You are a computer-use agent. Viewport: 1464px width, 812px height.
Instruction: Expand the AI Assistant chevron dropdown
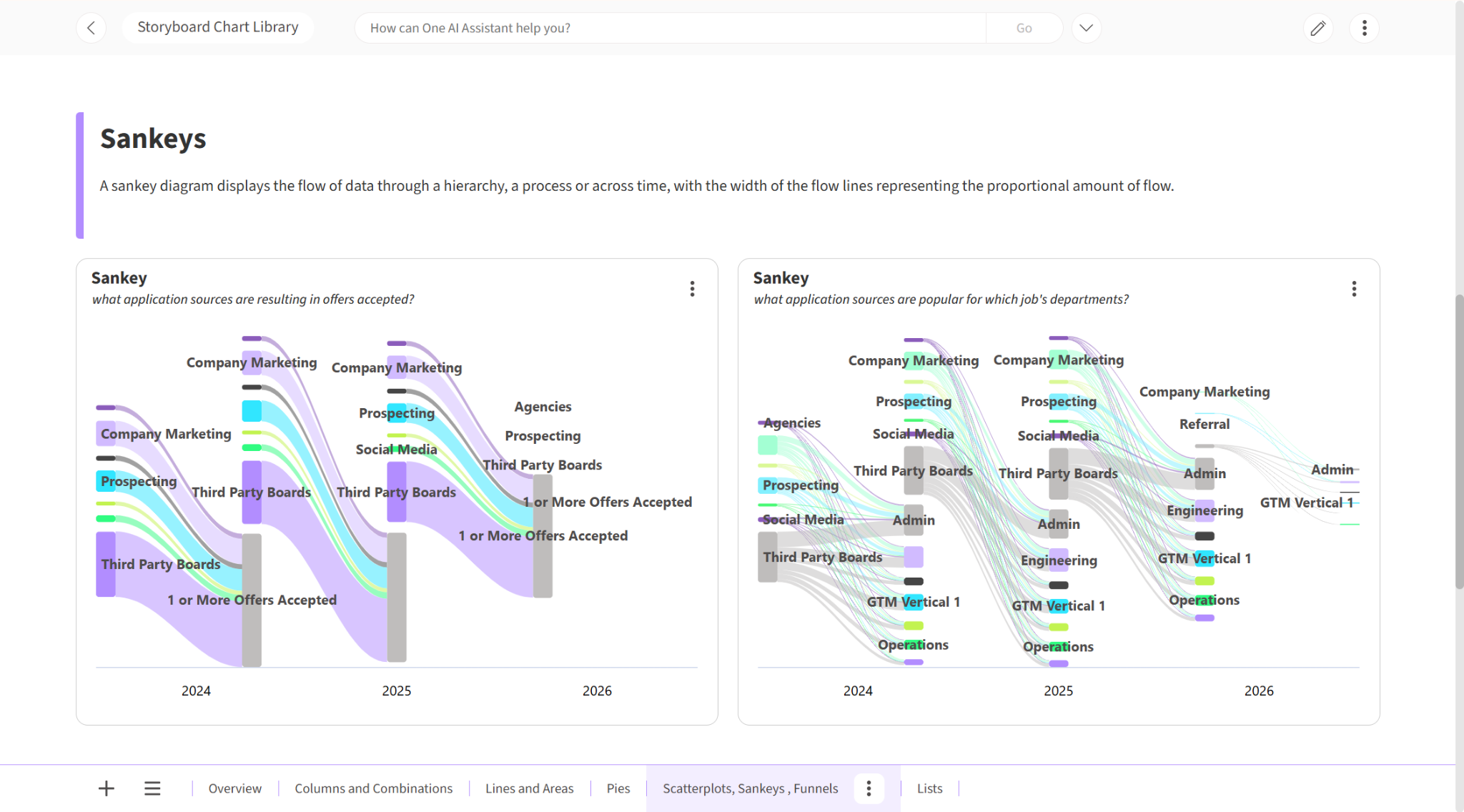(1086, 28)
